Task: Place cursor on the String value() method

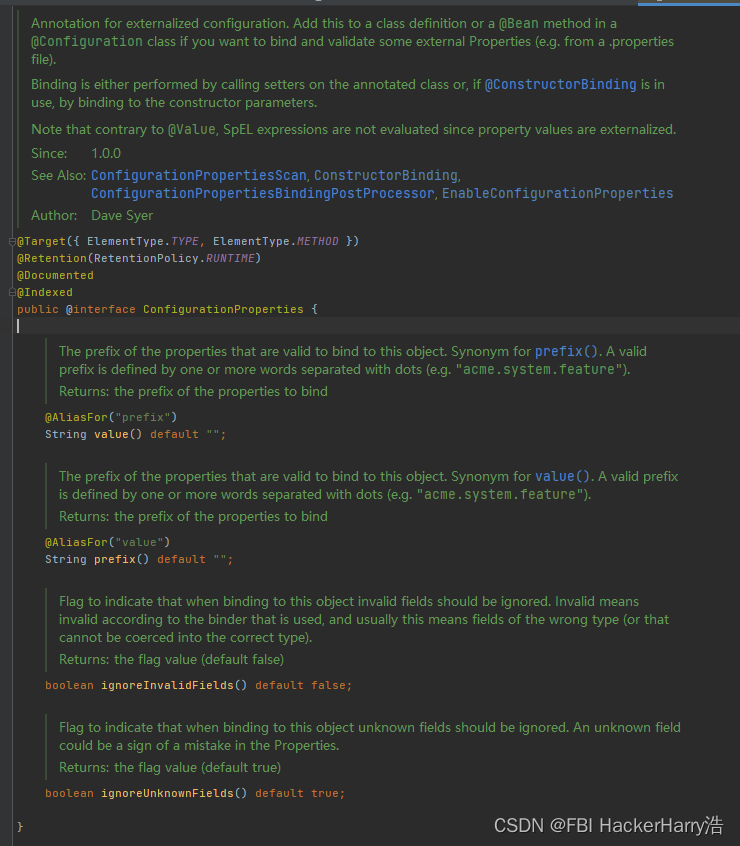Action: [x=114, y=434]
